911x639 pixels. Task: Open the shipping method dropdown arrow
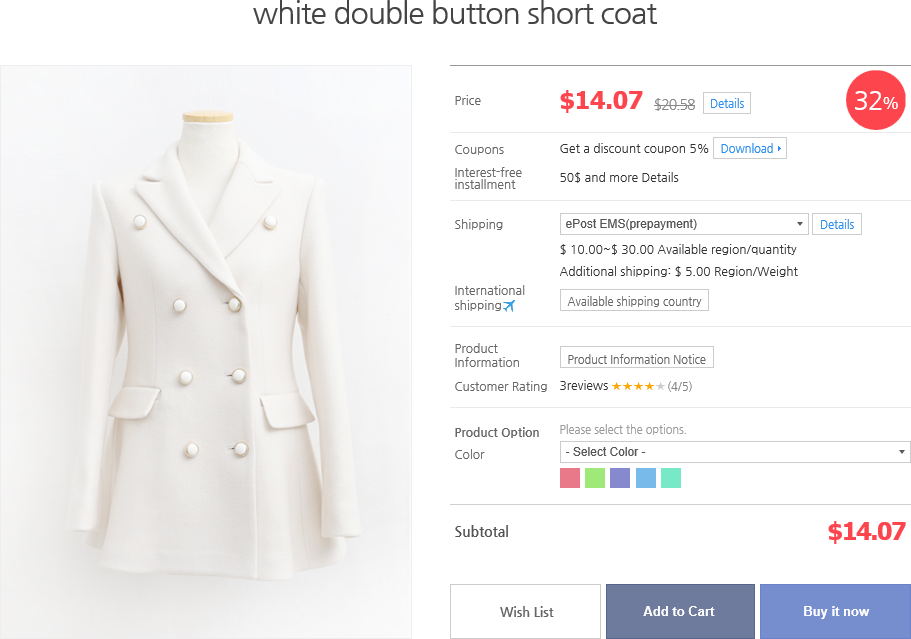point(799,224)
